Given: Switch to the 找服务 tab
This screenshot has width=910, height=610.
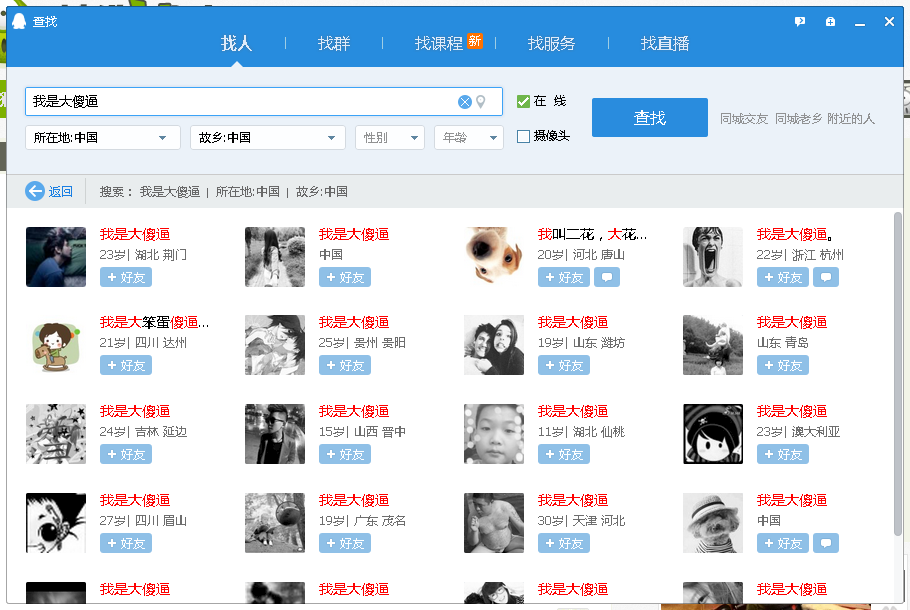Looking at the screenshot, I should click(x=551, y=43).
